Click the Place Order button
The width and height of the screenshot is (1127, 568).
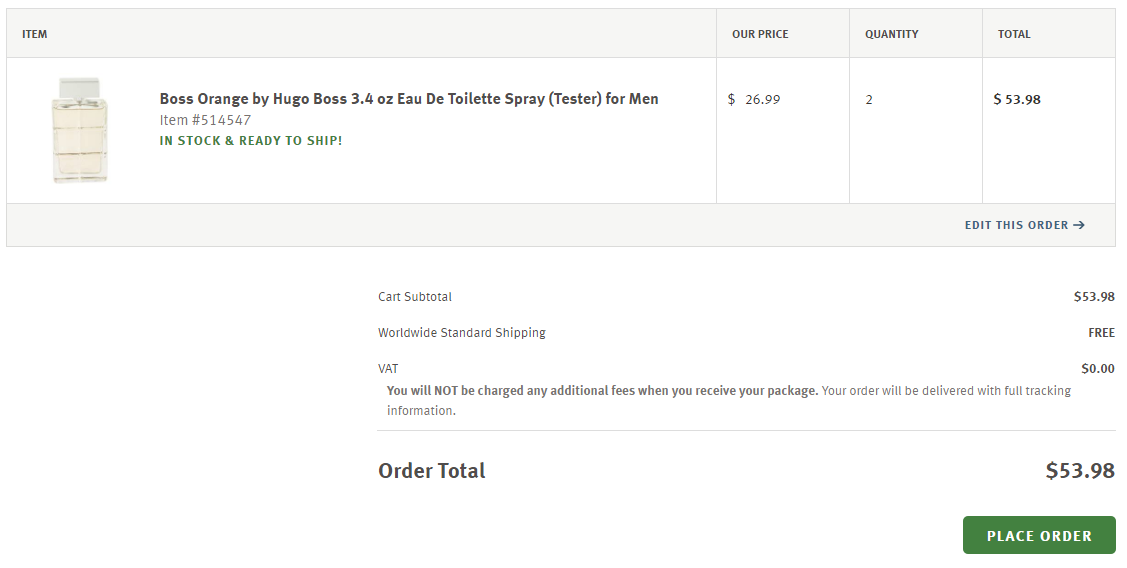pos(1038,536)
